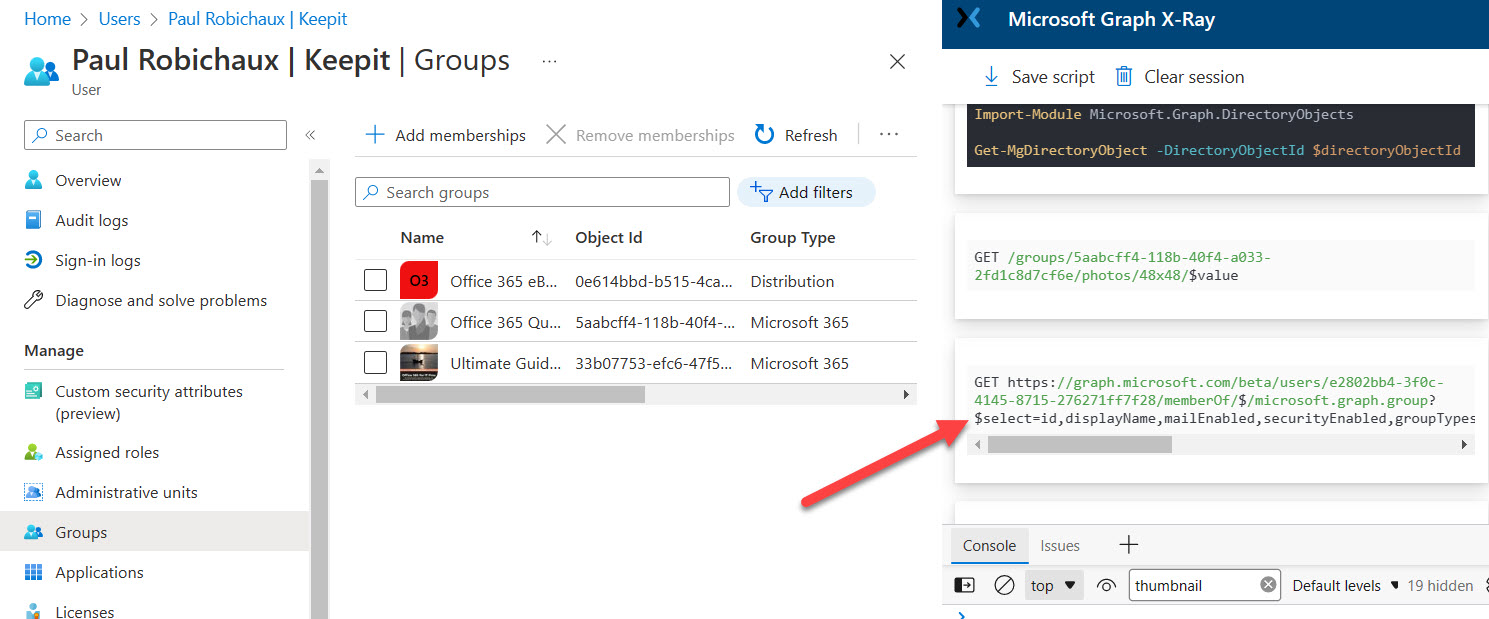The width and height of the screenshot is (1489, 619).
Task: Click the memberOf GET request text
Action: tap(1225, 400)
